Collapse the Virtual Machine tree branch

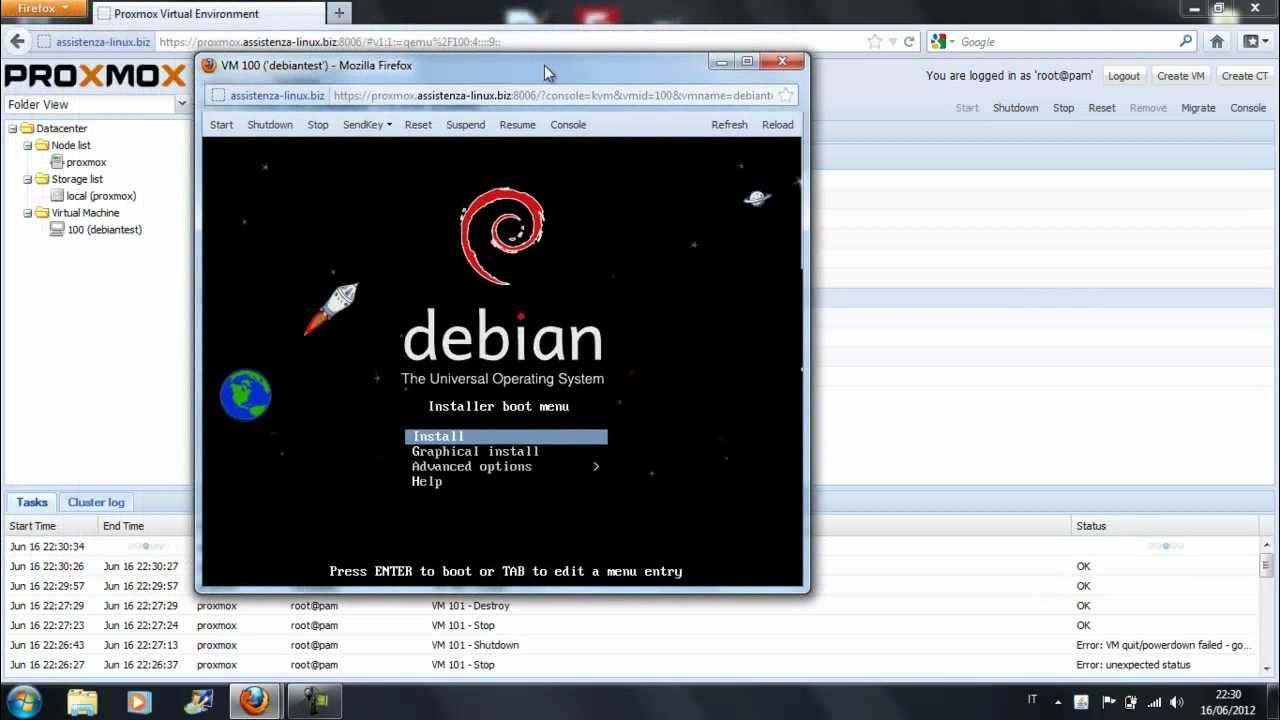click(28, 213)
